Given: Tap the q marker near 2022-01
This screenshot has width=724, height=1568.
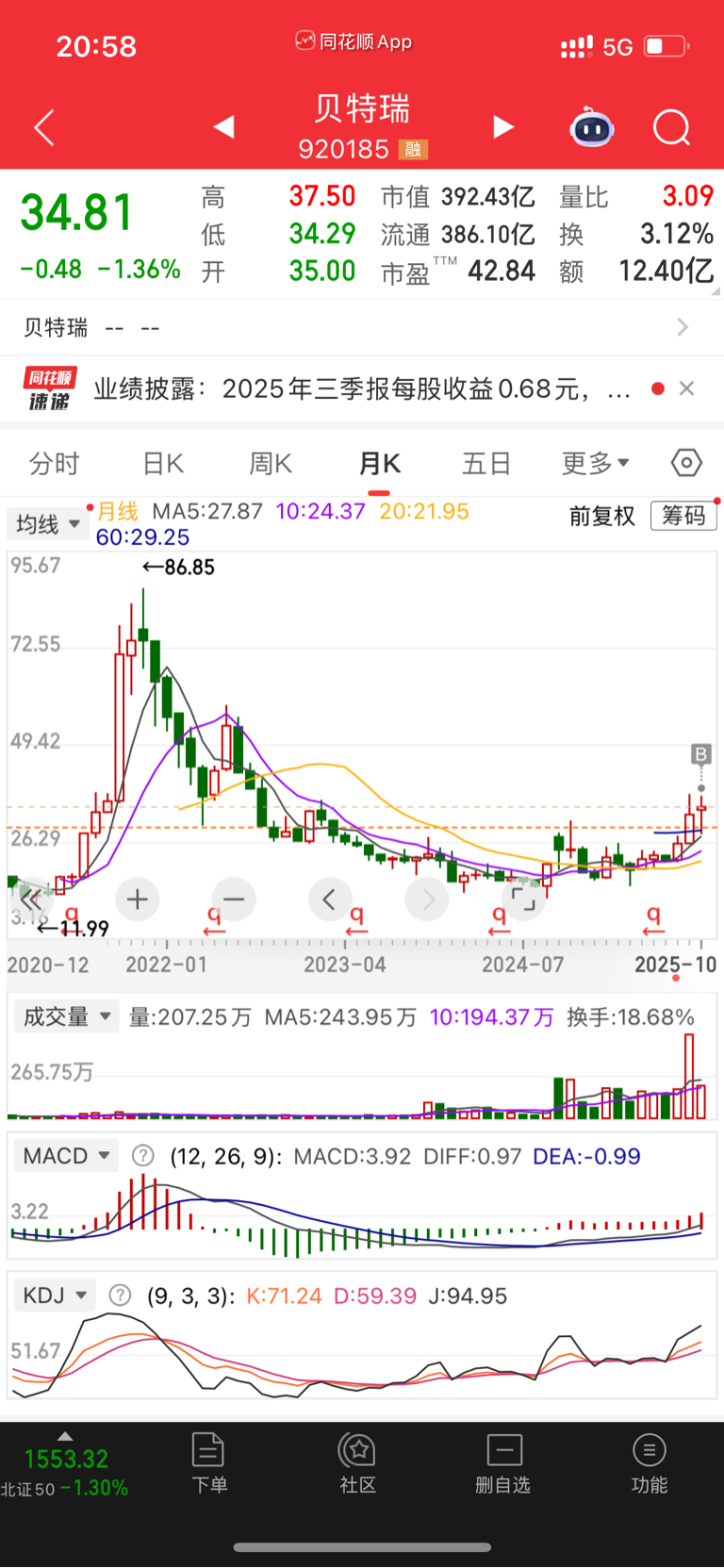Looking at the screenshot, I should (x=214, y=919).
